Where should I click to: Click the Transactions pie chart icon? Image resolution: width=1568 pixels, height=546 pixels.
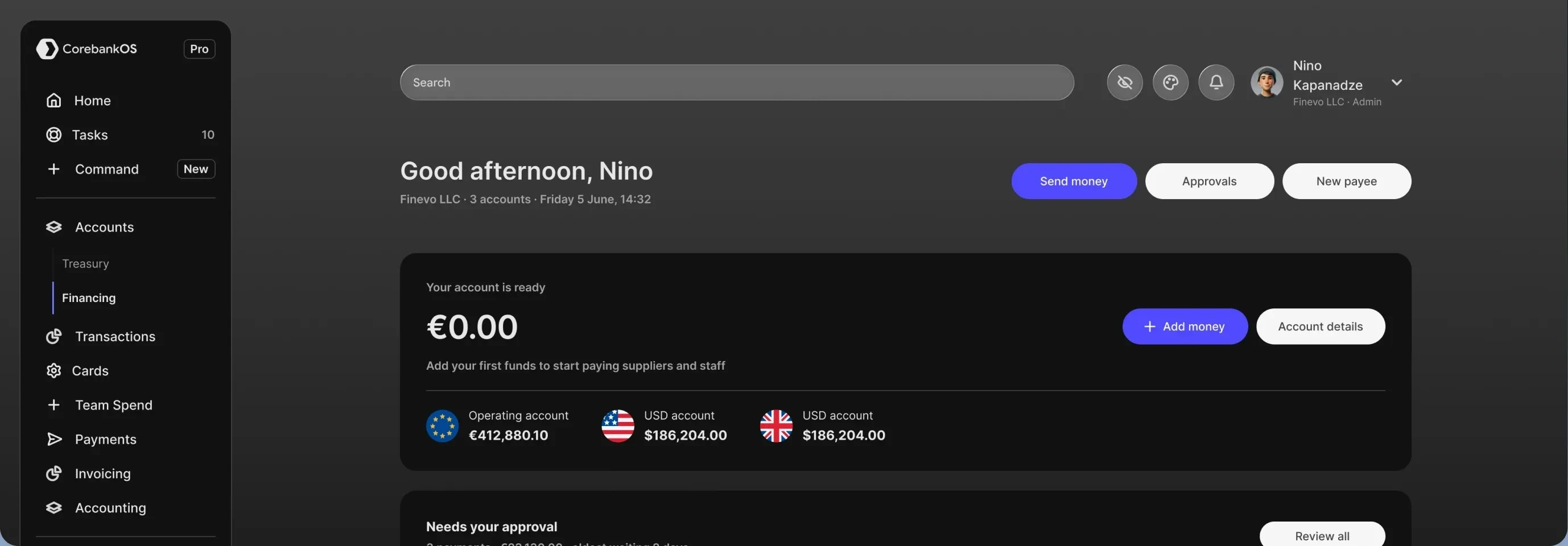[x=53, y=337]
